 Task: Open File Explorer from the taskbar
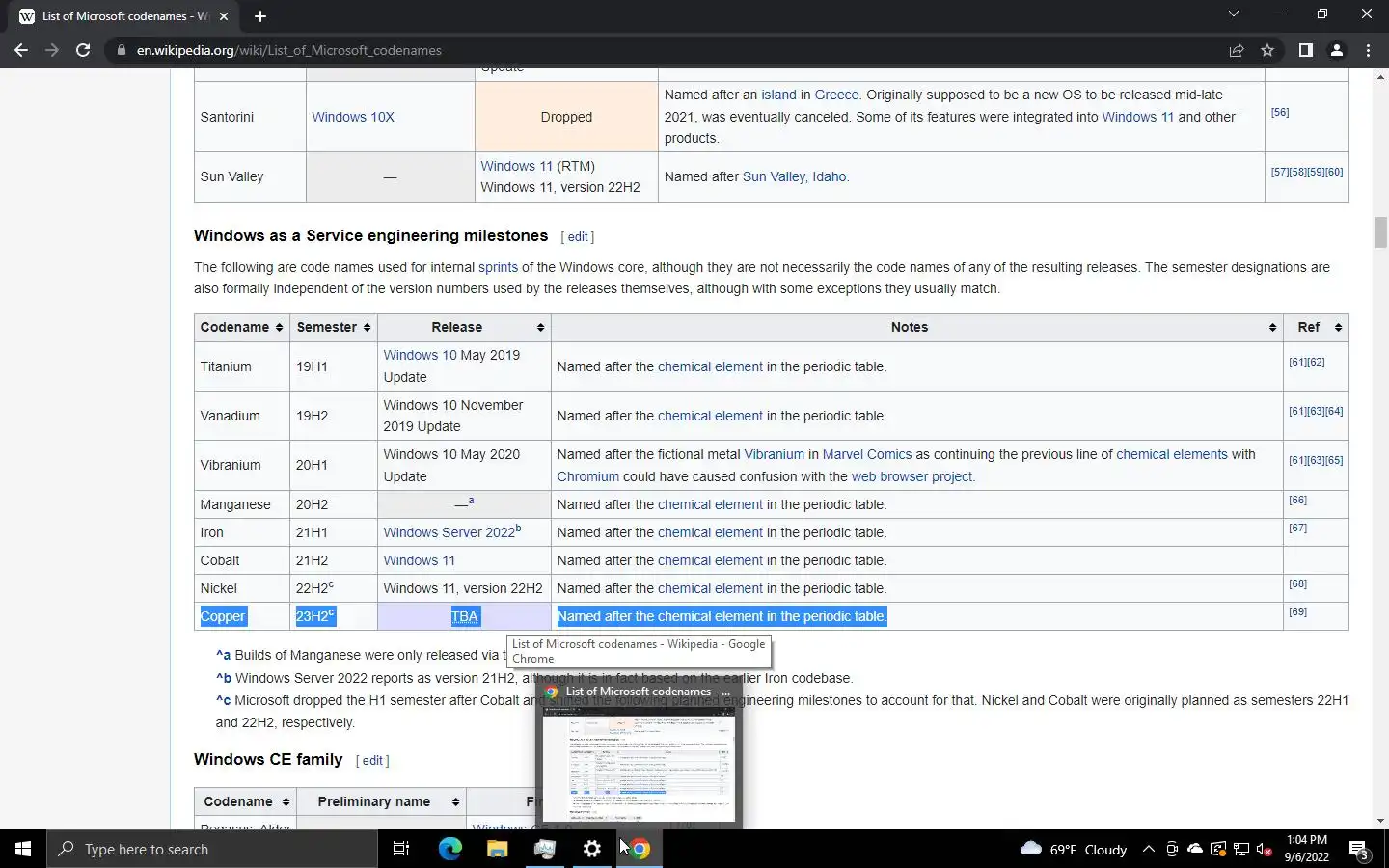click(497, 849)
